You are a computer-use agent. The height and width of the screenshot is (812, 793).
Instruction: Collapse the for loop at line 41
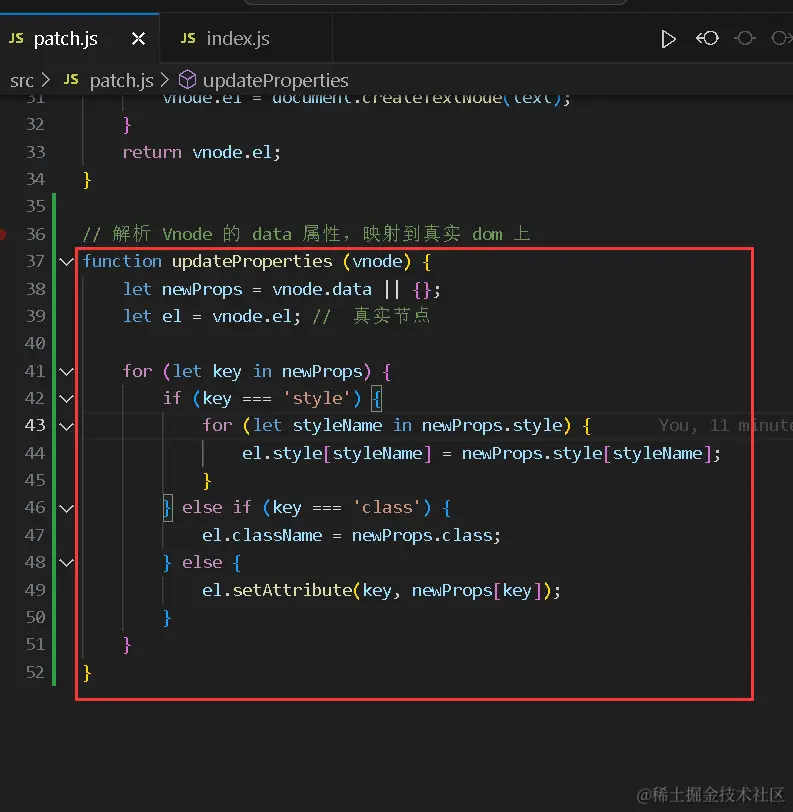pyautogui.click(x=67, y=372)
